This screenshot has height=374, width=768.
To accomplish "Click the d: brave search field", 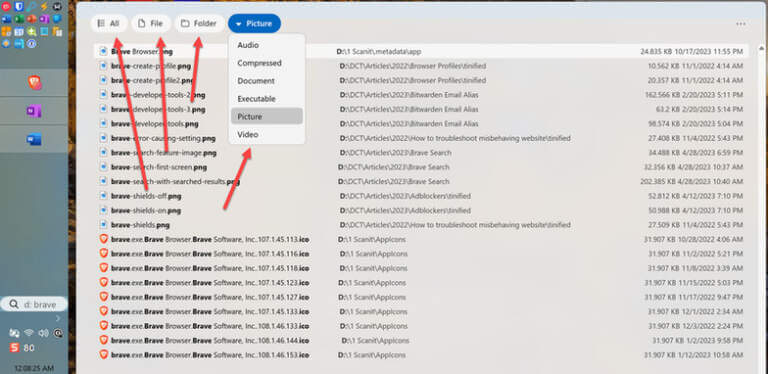I will point(34,304).
